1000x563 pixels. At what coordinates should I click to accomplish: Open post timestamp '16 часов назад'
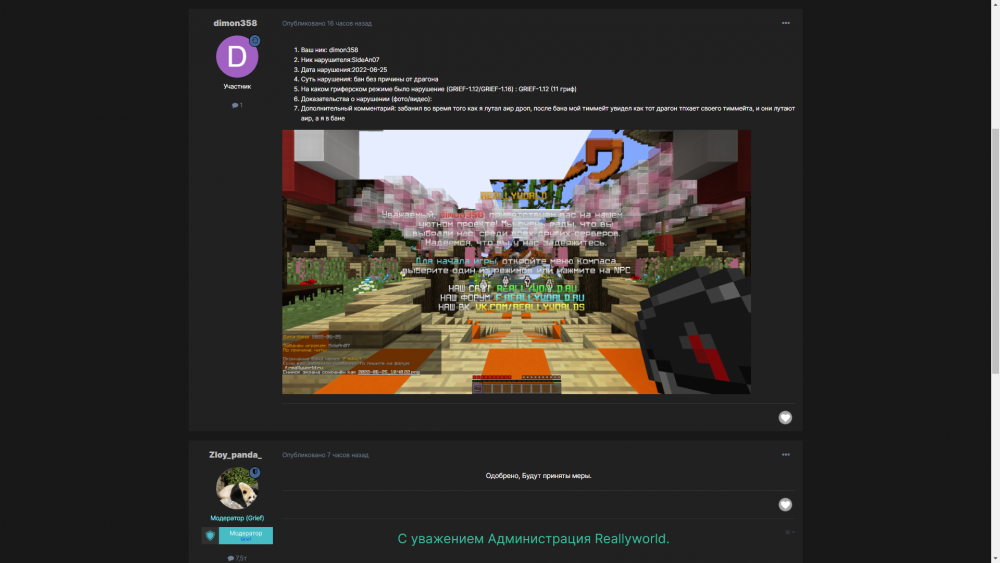tap(349, 24)
